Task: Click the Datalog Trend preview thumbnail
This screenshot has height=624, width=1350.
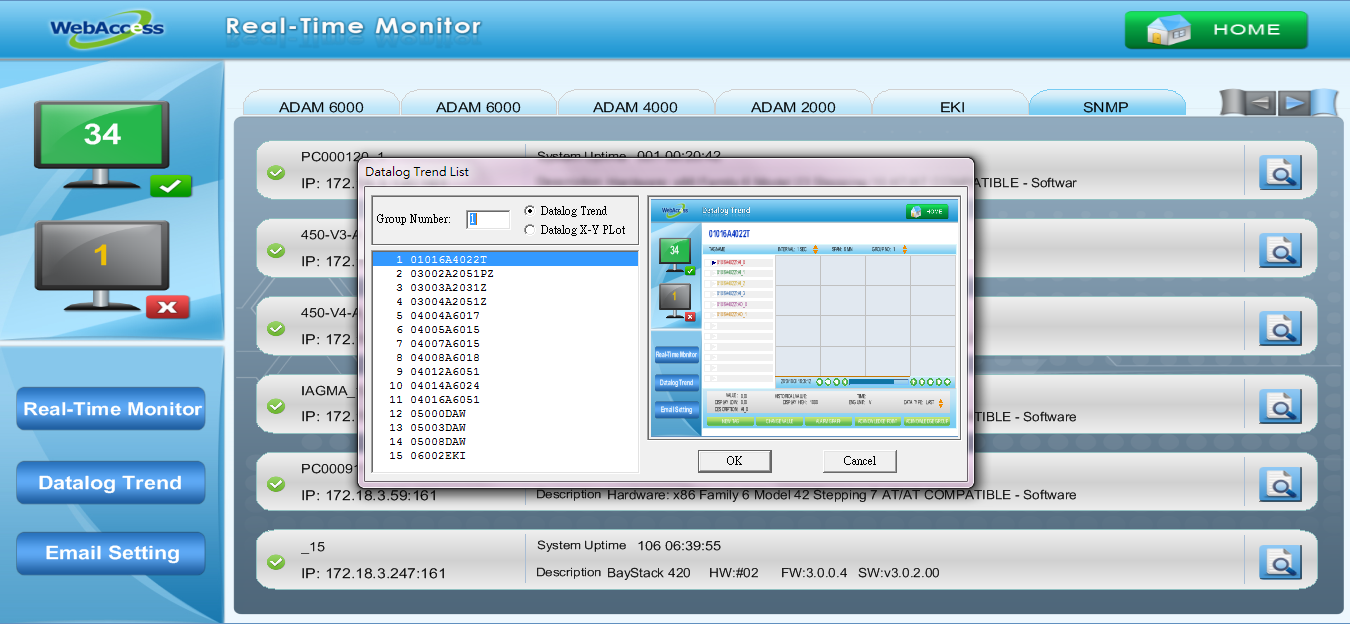Action: click(803, 318)
